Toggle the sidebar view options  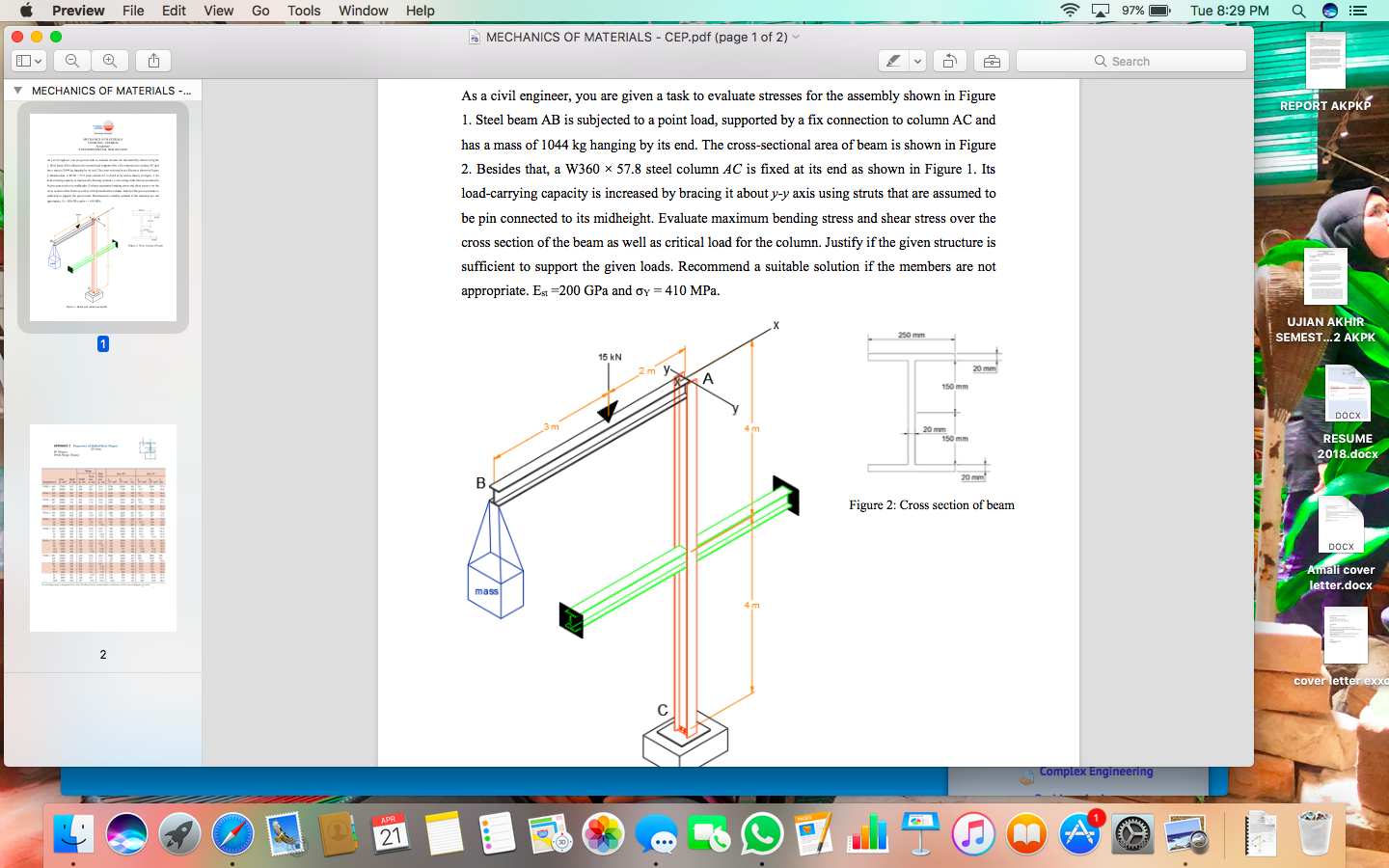29,60
